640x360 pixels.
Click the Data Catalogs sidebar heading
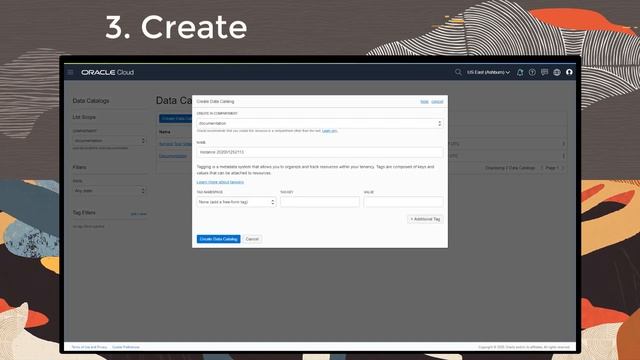pos(91,101)
